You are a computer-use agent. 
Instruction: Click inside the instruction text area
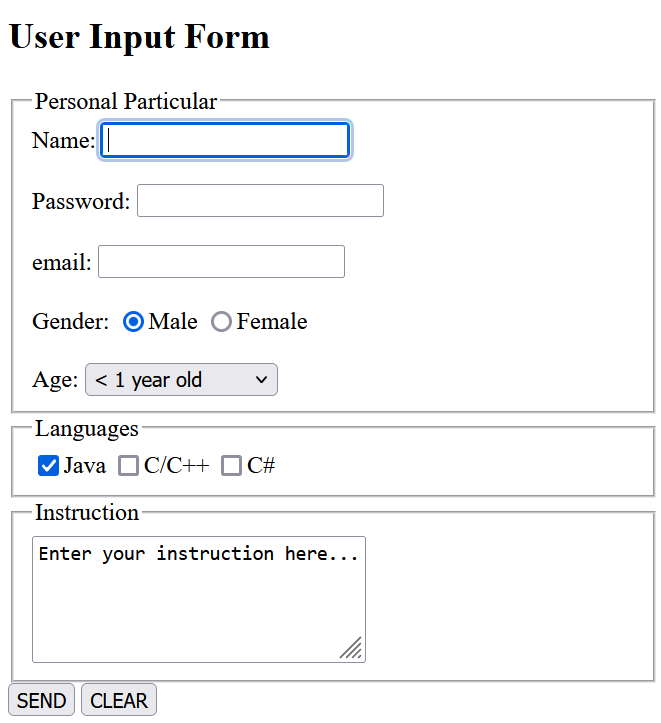(198, 598)
